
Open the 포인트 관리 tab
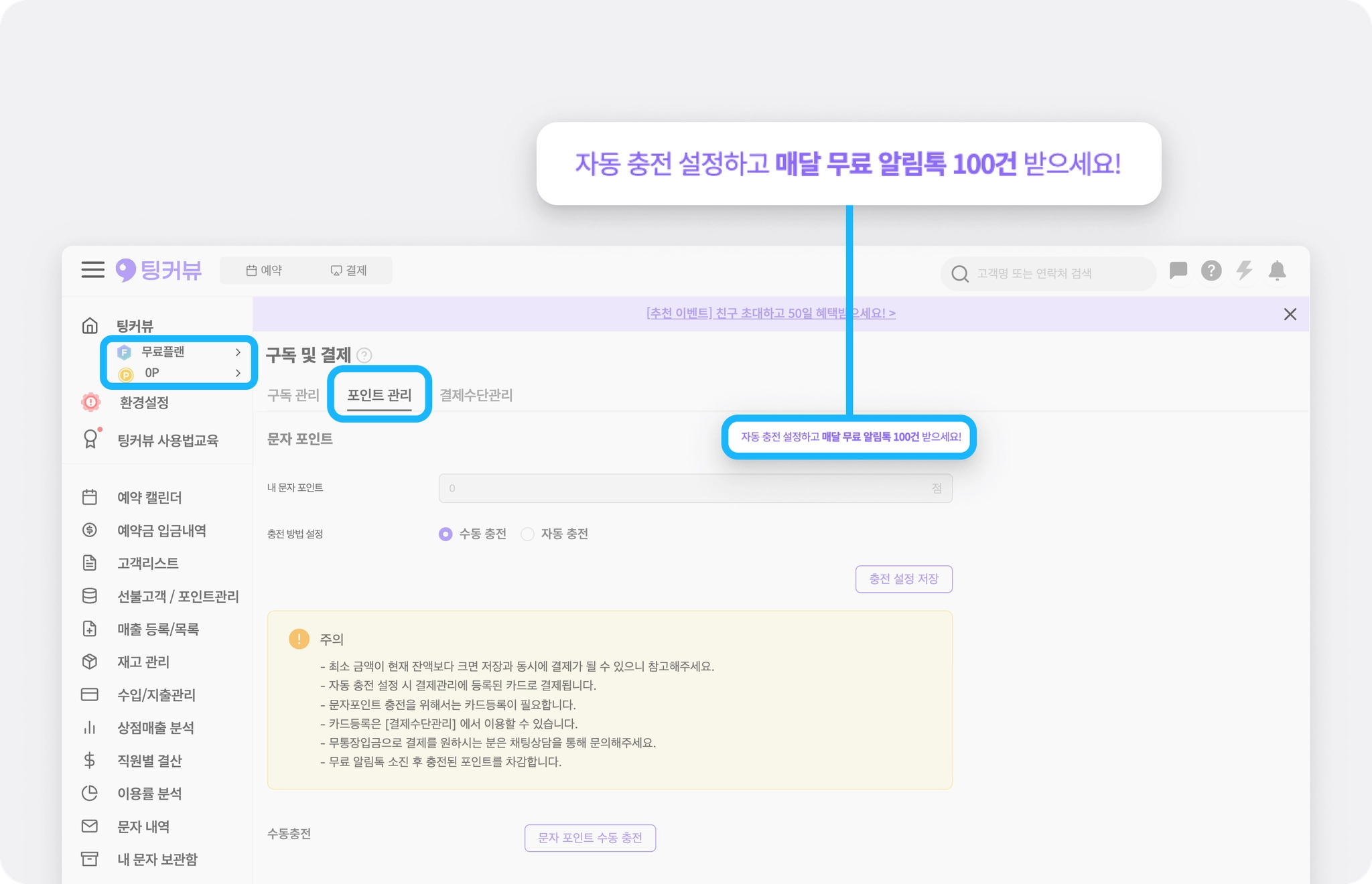379,395
